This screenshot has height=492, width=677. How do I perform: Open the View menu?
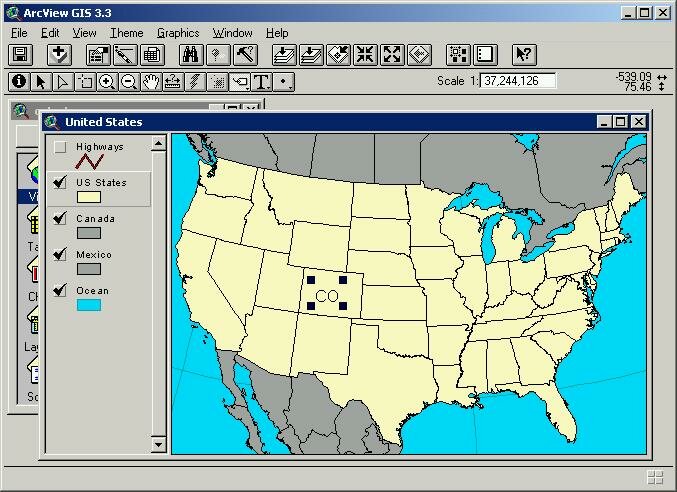[84, 33]
